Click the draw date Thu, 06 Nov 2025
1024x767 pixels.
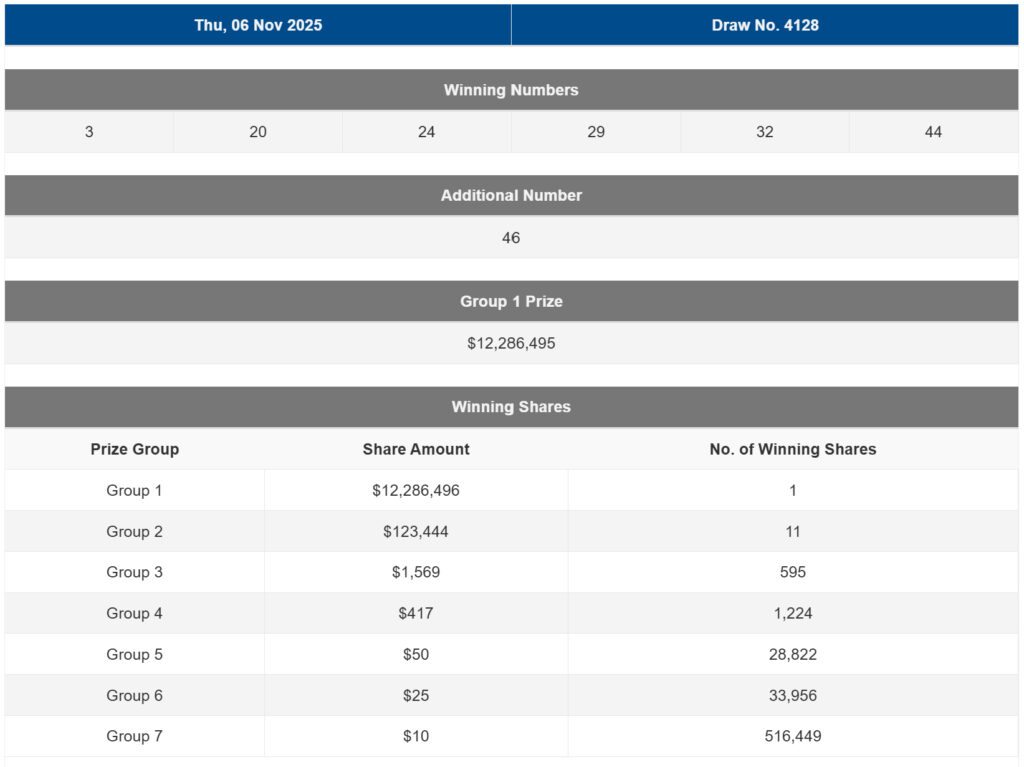(258, 25)
